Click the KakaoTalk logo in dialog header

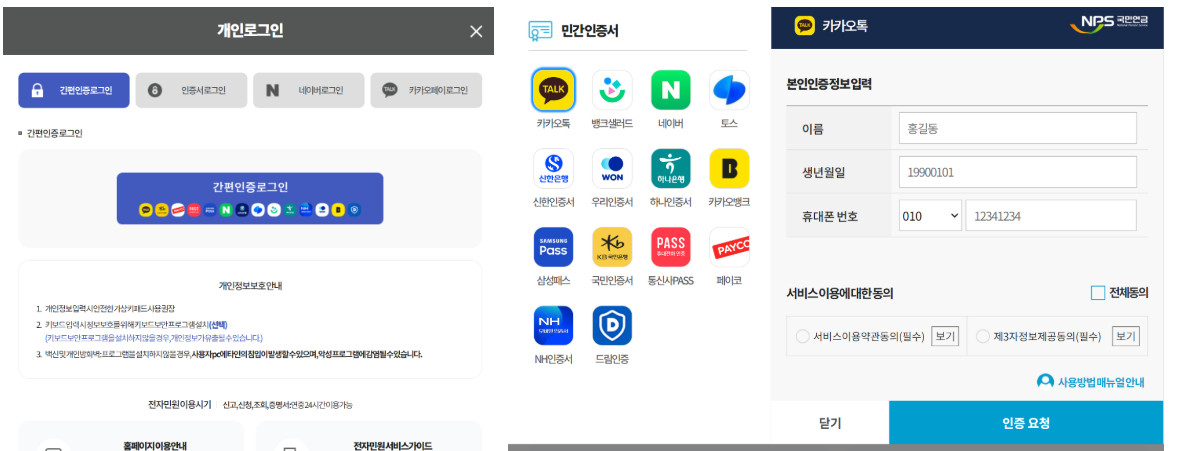pos(805,26)
